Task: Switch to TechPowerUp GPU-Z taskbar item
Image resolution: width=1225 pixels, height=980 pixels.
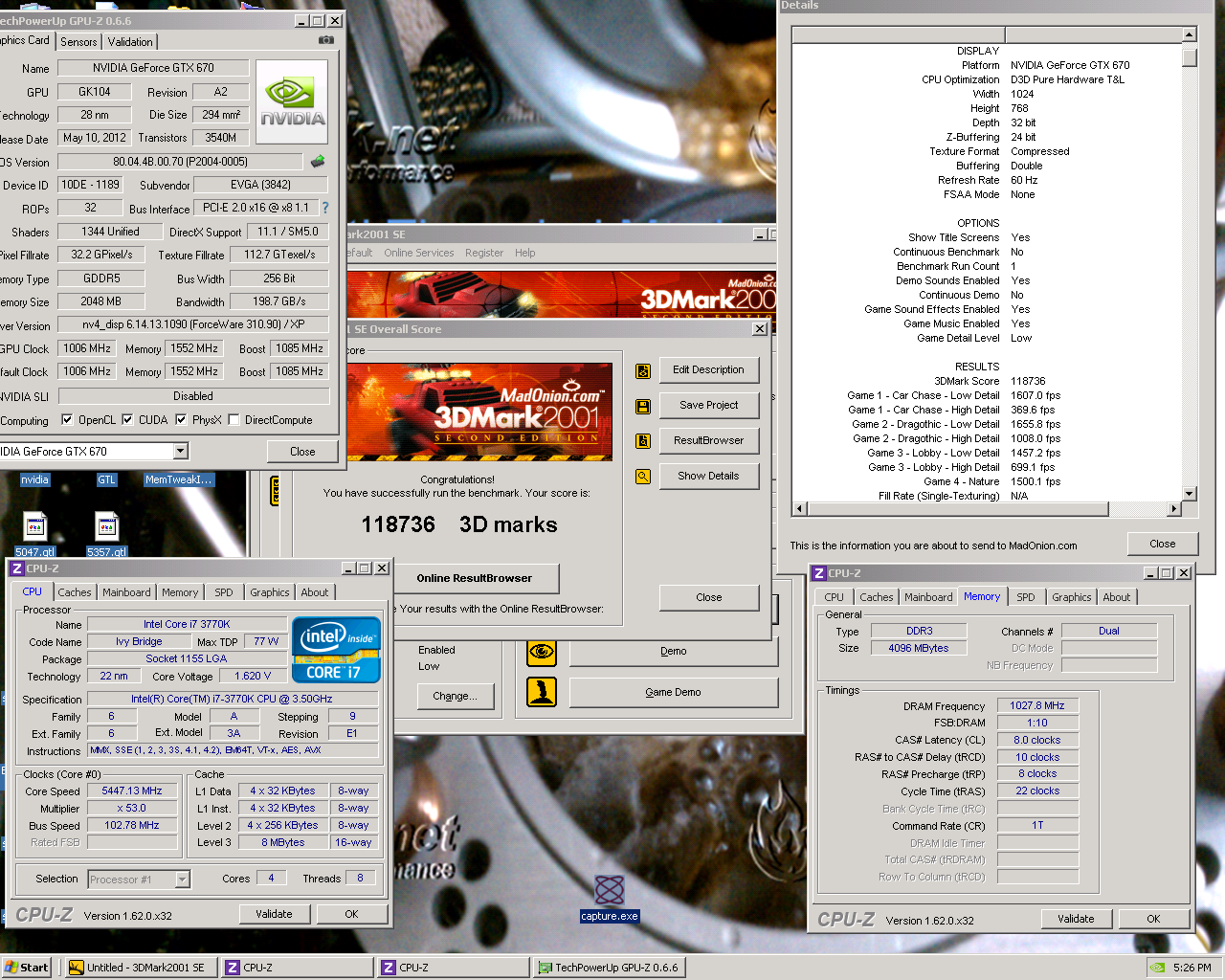Action: [608, 968]
